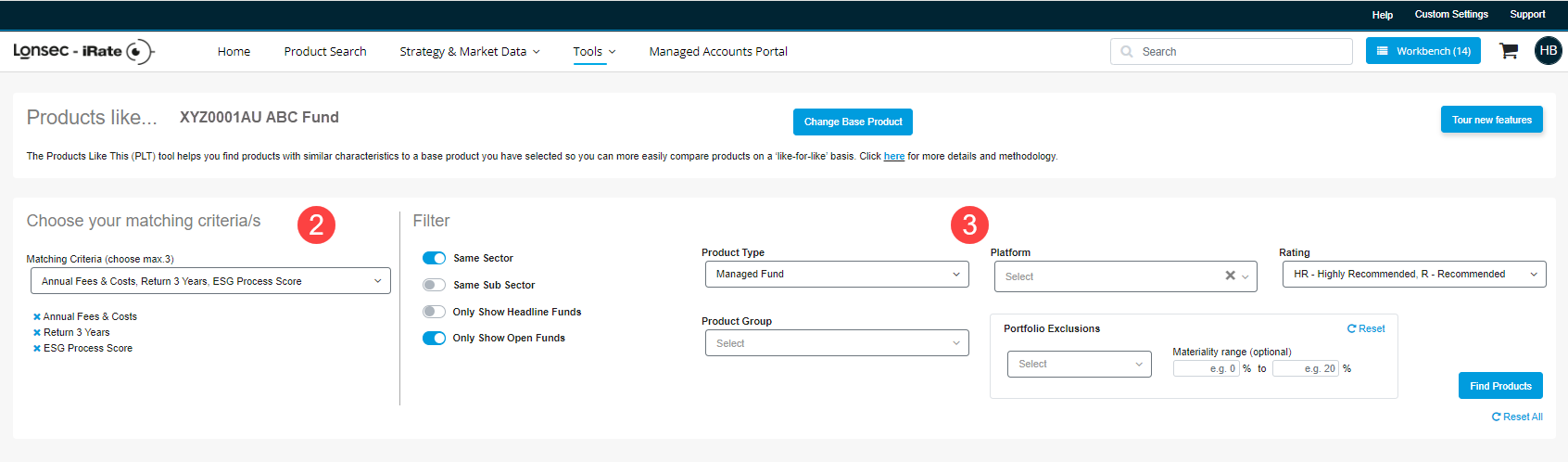The image size is (1568, 462).
Task: Open the Rating dropdown
Action: pos(1414,274)
